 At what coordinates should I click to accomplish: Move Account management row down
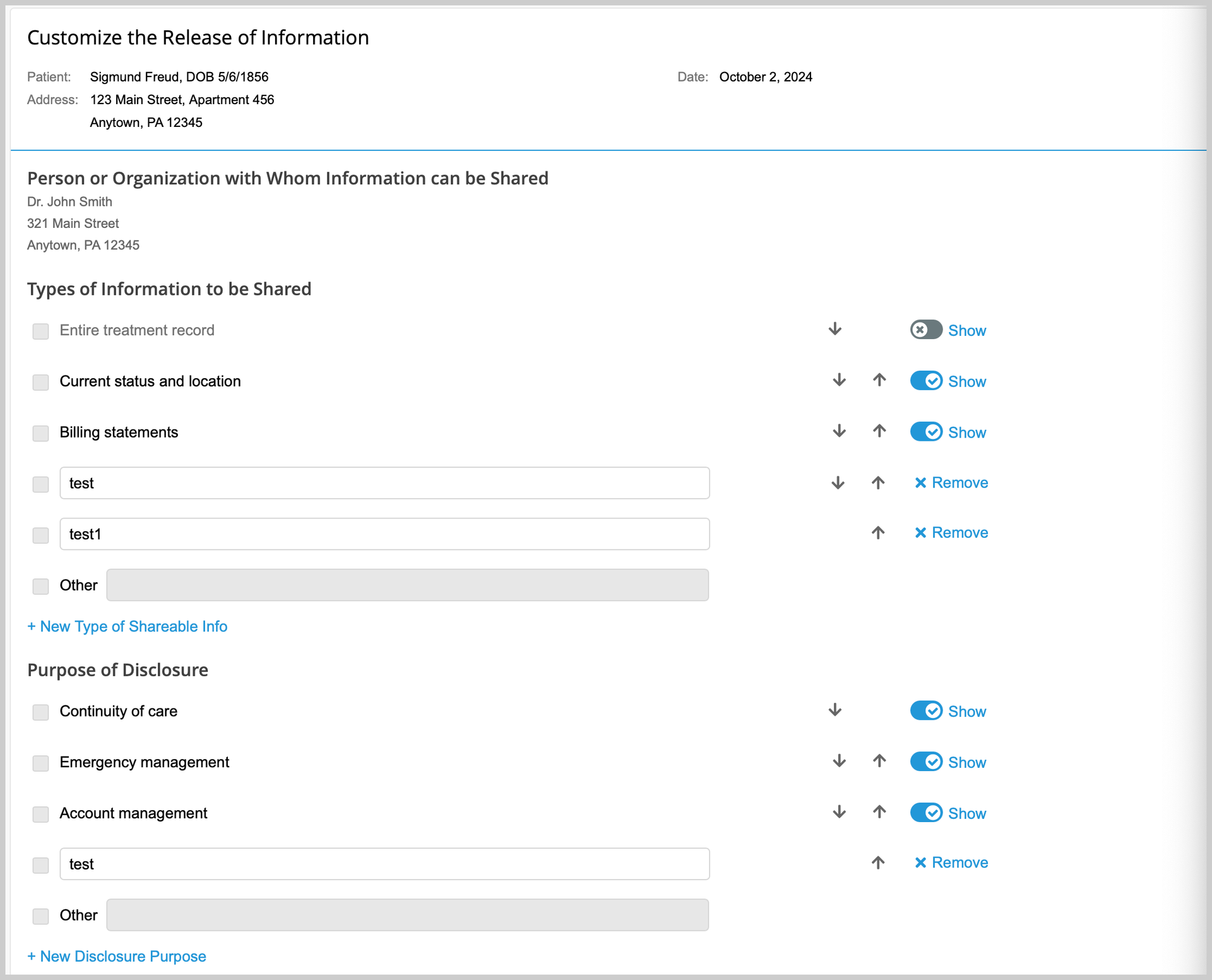pos(839,812)
